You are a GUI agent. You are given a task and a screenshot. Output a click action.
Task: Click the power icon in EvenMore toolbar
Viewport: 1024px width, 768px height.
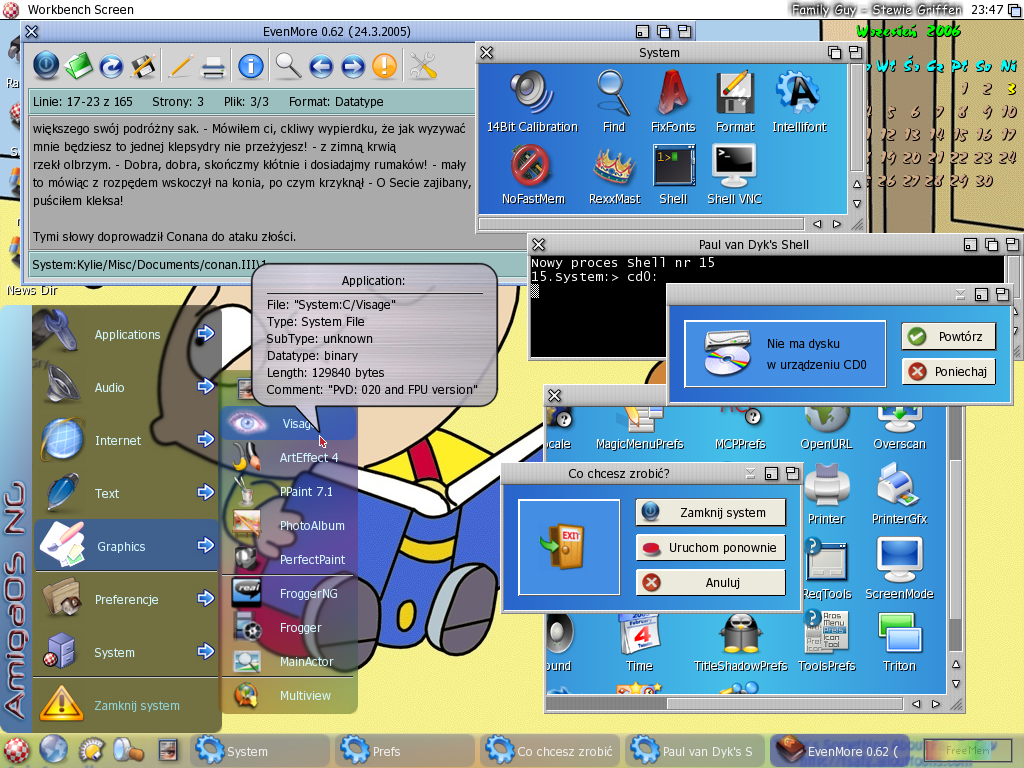click(x=46, y=66)
